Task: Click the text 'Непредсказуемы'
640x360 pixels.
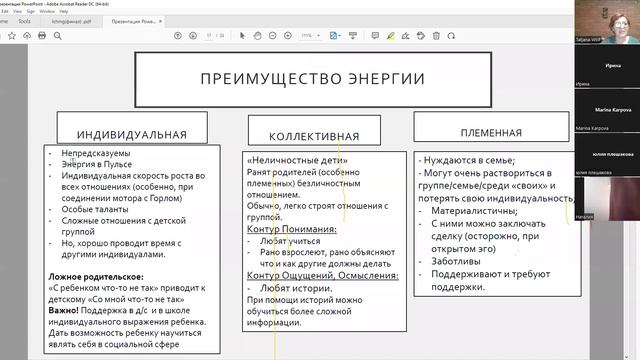Action: pos(96,153)
